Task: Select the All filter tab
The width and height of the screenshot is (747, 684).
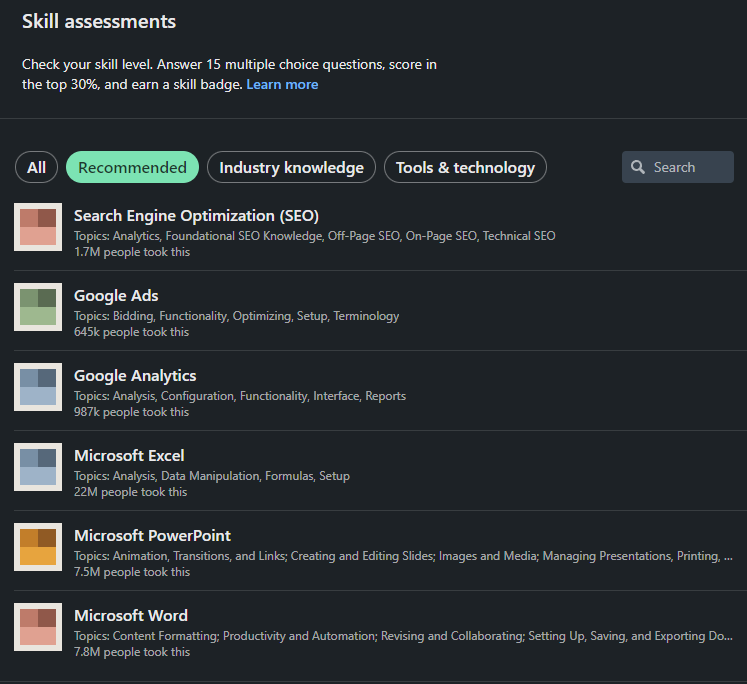Action: [36, 167]
